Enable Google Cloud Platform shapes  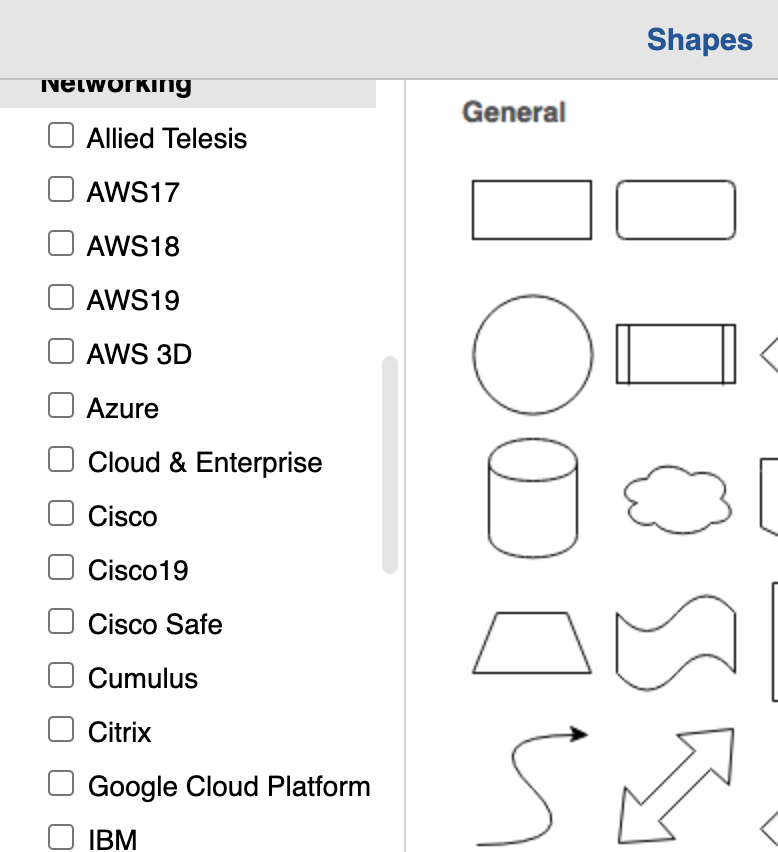coord(61,784)
